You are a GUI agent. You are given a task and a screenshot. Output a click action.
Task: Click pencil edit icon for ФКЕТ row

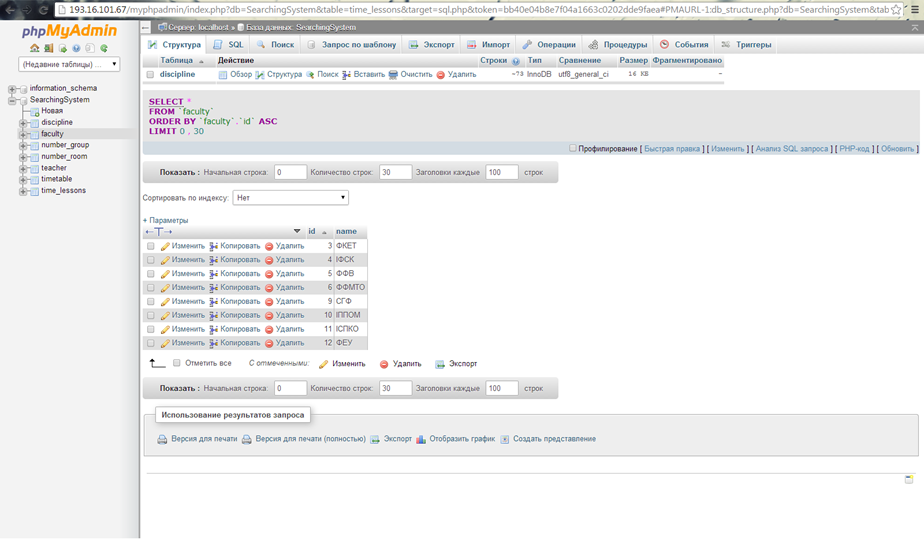[165, 246]
